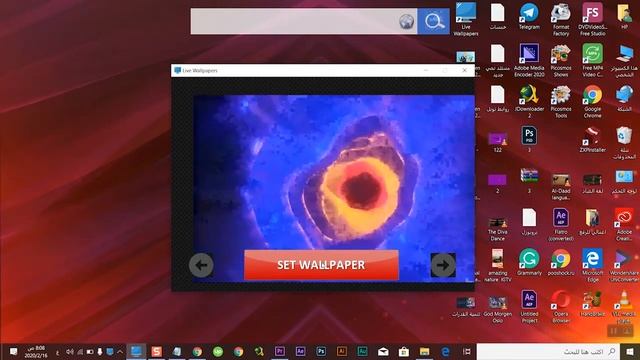Open the VLC media player shortcut
This screenshot has height=360, width=640.
624,306
